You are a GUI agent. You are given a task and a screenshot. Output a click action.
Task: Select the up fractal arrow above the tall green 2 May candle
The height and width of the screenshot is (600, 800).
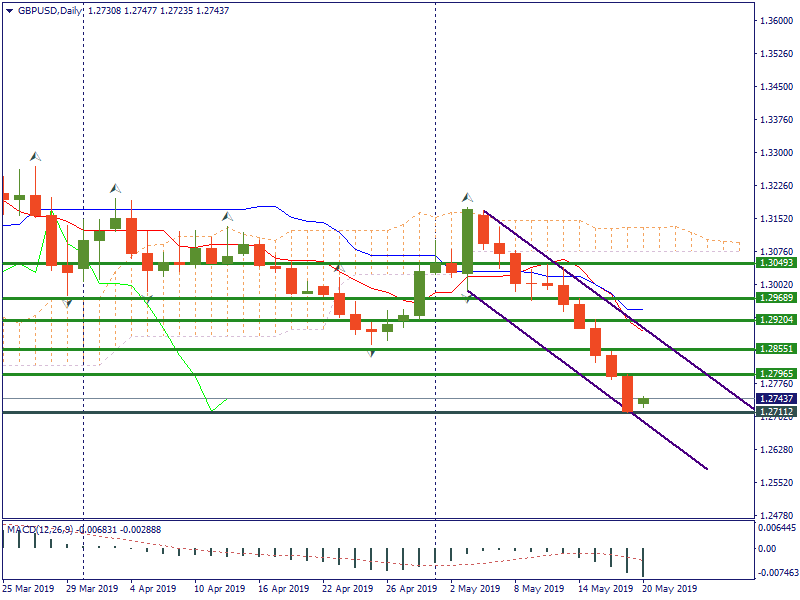tap(466, 197)
